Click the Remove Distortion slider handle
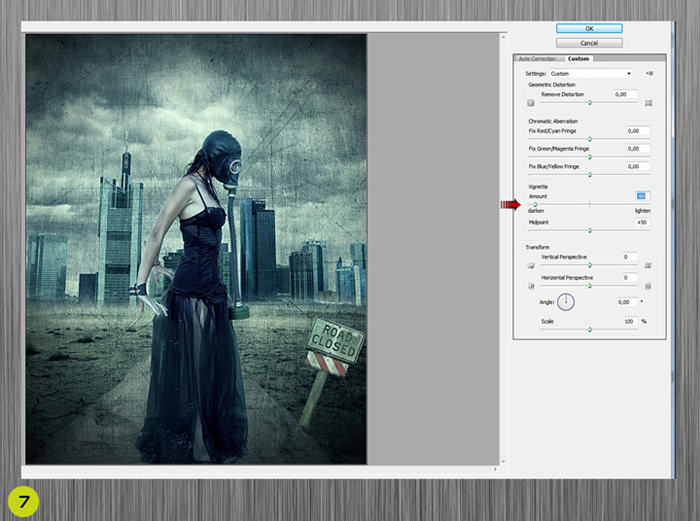Image resolution: width=700 pixels, height=521 pixels. point(589,102)
